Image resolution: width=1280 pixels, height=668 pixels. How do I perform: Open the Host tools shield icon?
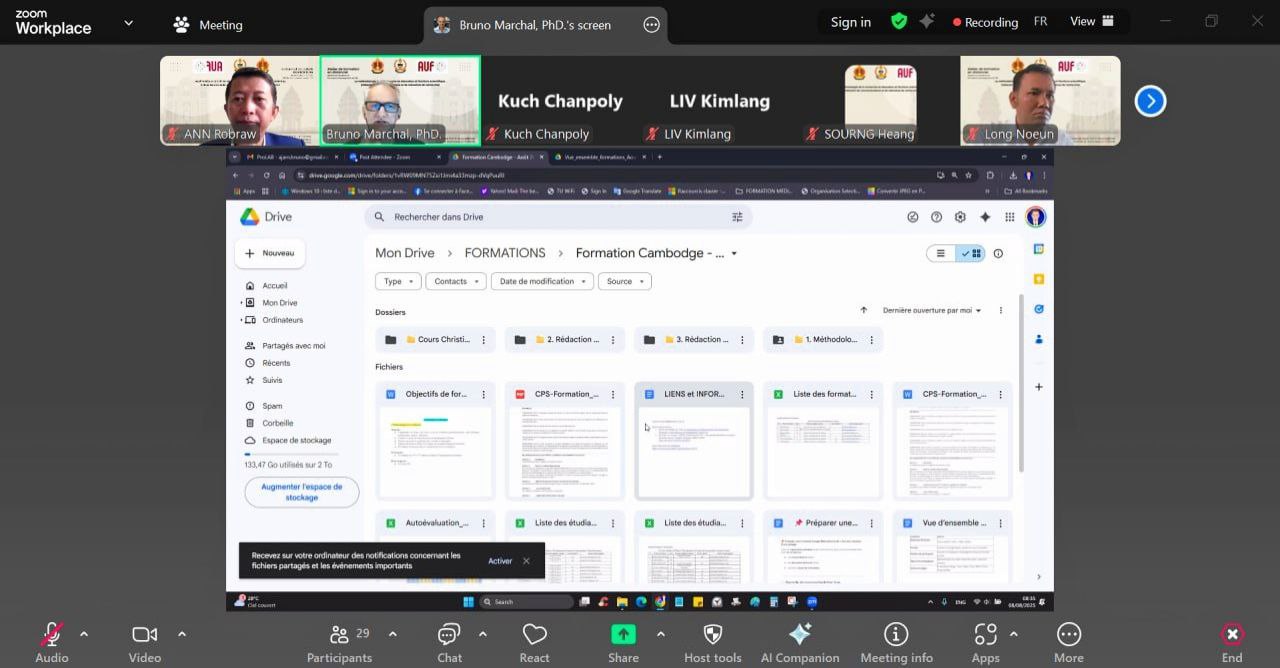click(712, 635)
